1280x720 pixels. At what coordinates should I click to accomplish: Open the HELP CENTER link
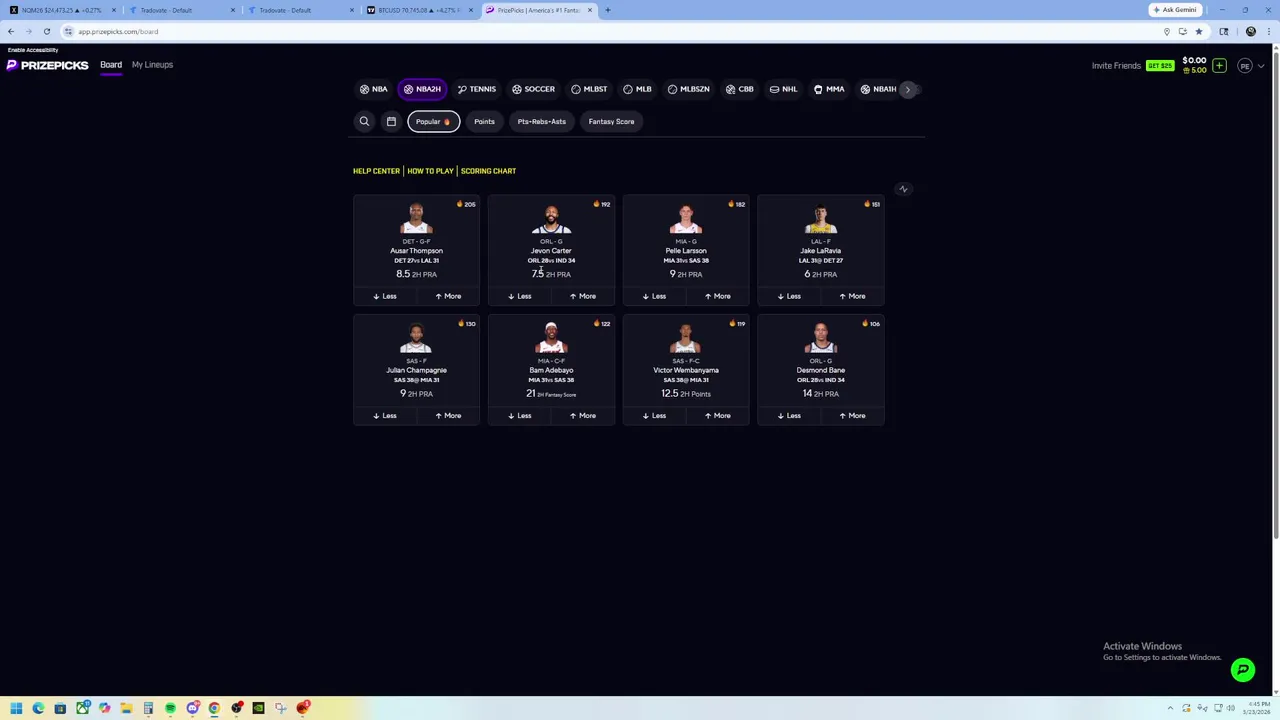(376, 171)
